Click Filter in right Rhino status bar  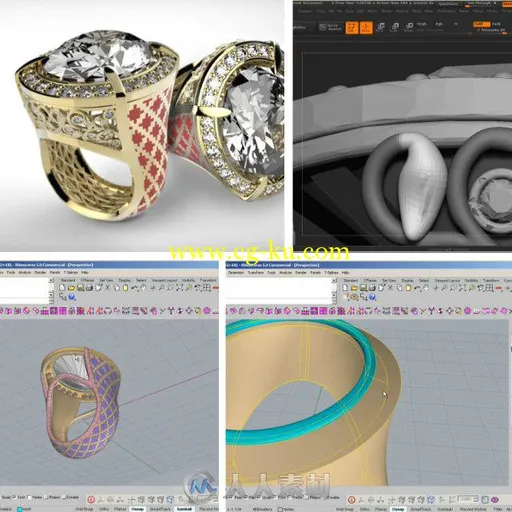(x=499, y=509)
